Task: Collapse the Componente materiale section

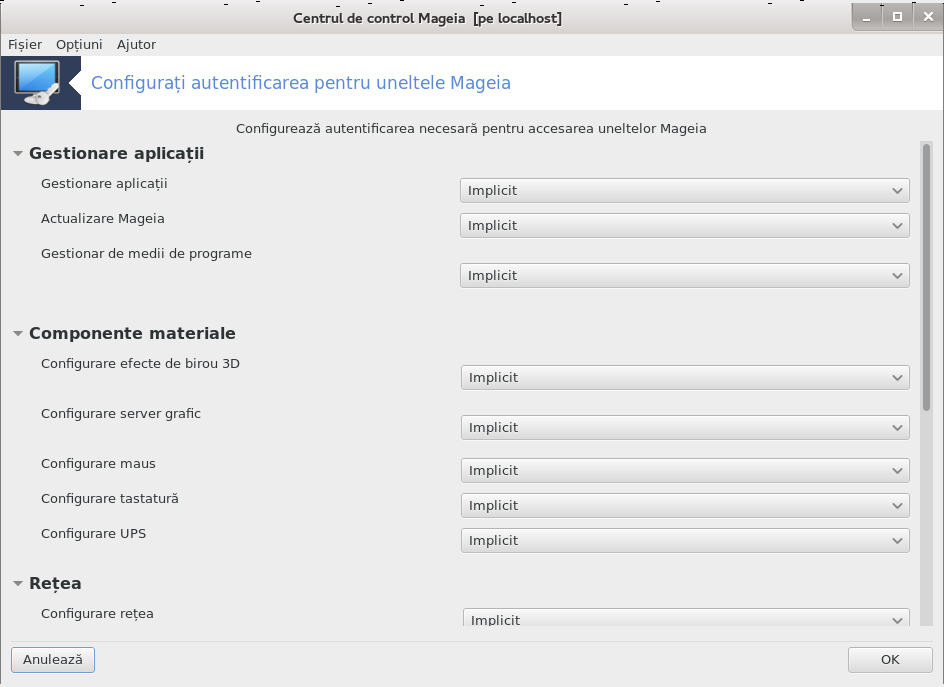Action: (18, 334)
